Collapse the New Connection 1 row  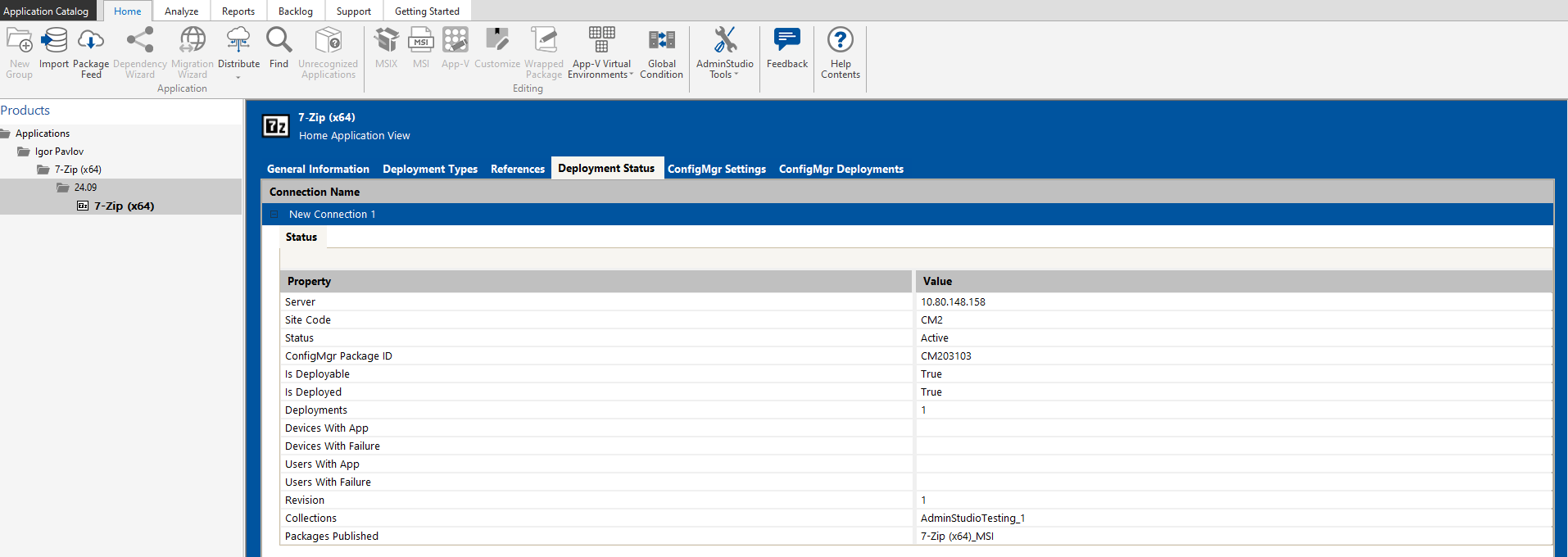[x=274, y=215]
